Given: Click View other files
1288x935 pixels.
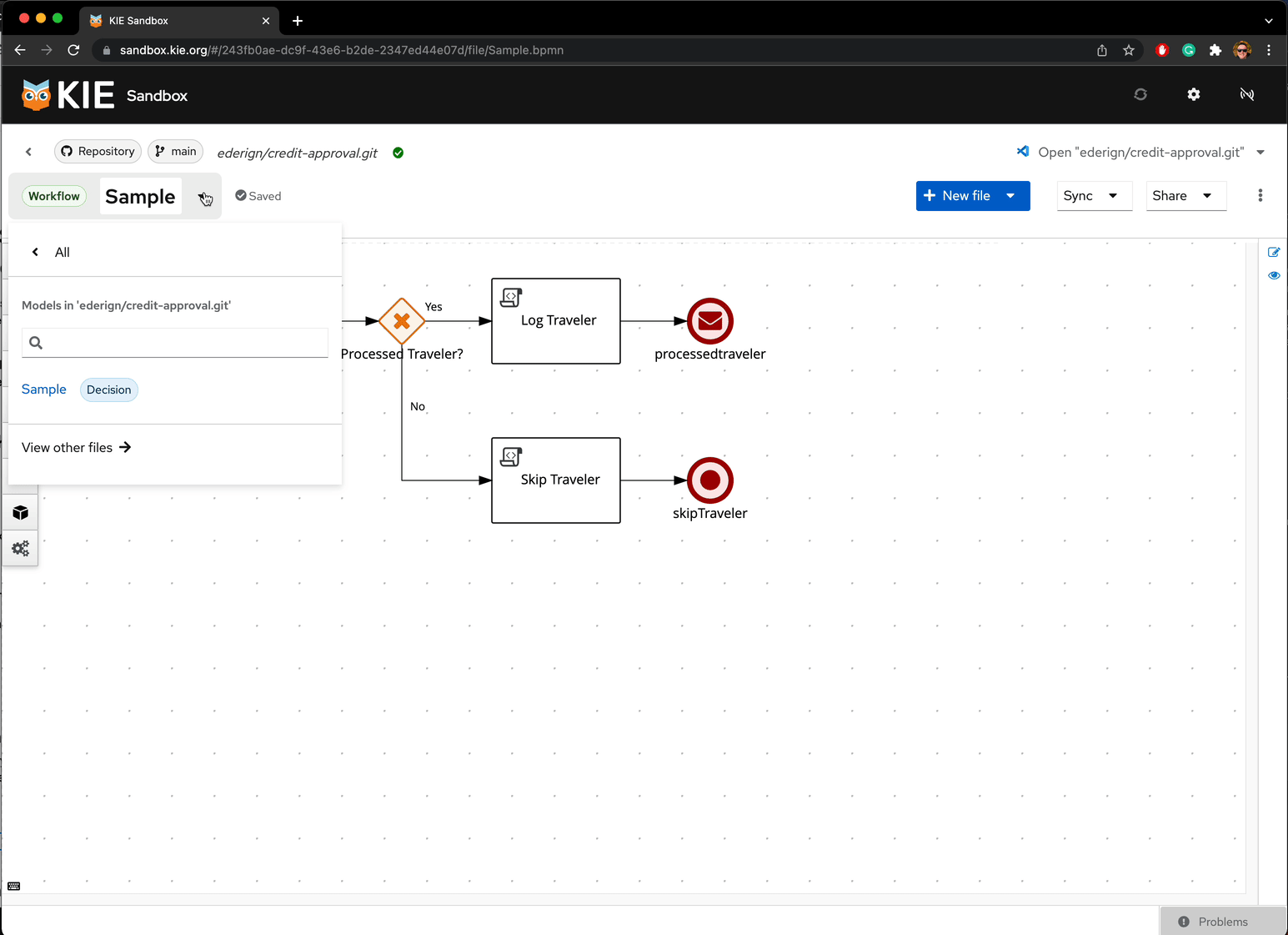Looking at the screenshot, I should [x=76, y=448].
